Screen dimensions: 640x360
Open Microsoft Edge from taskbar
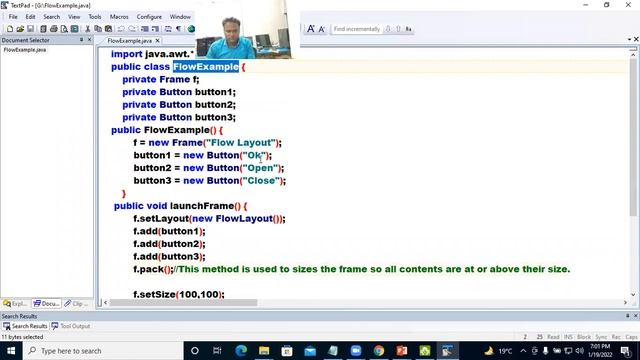tap(241, 351)
